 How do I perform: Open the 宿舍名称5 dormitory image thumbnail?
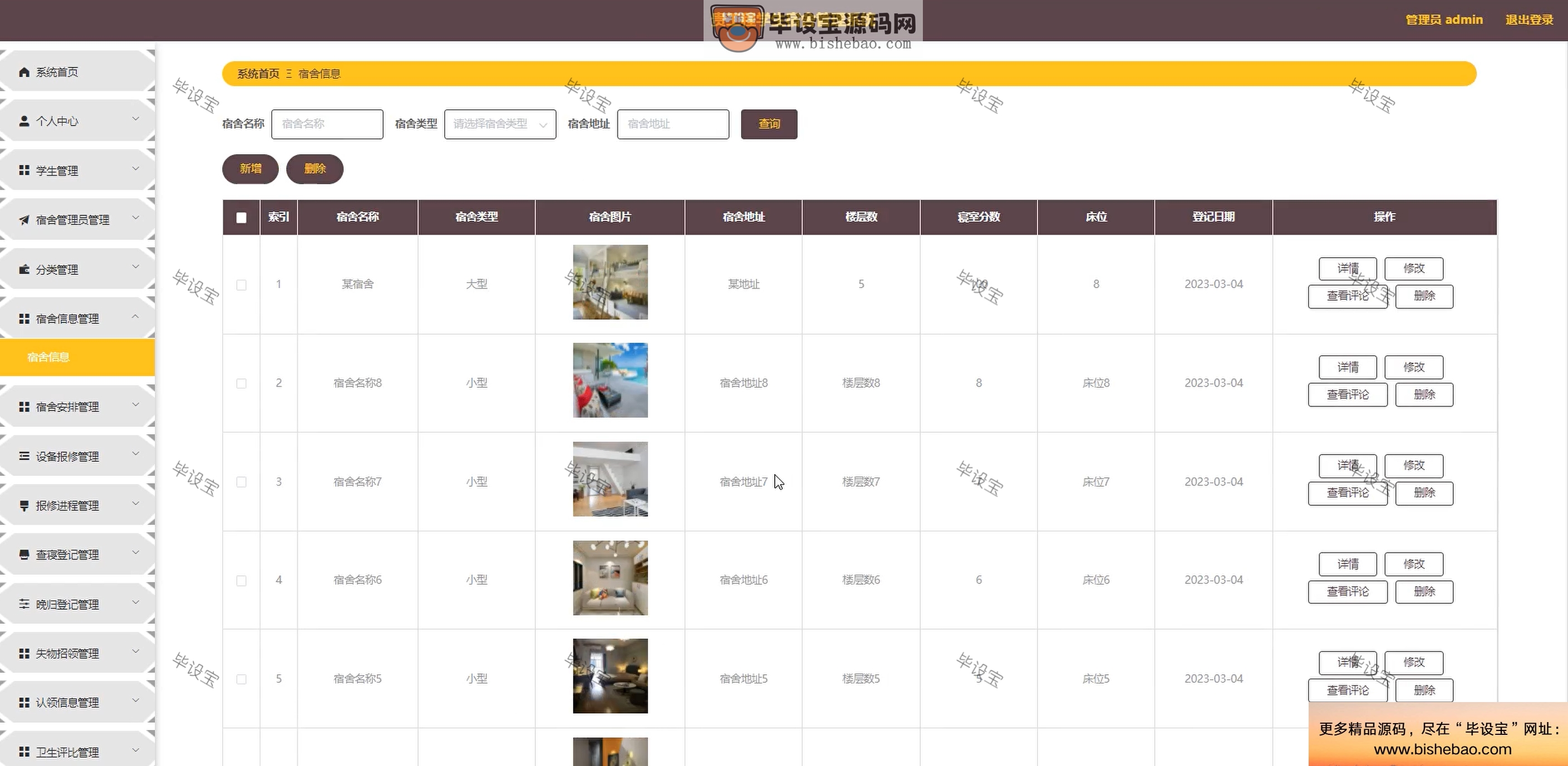[610, 676]
